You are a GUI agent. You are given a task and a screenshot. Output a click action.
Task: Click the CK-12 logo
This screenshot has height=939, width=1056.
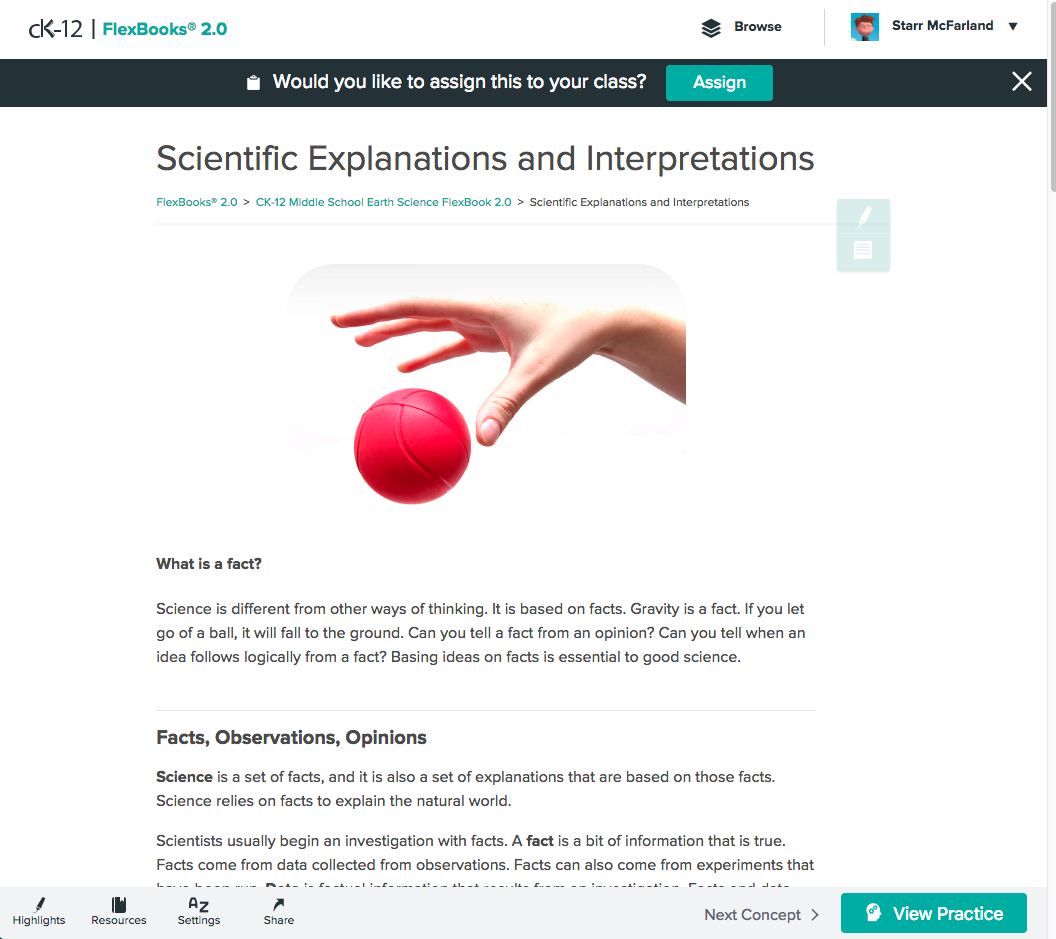click(x=56, y=28)
